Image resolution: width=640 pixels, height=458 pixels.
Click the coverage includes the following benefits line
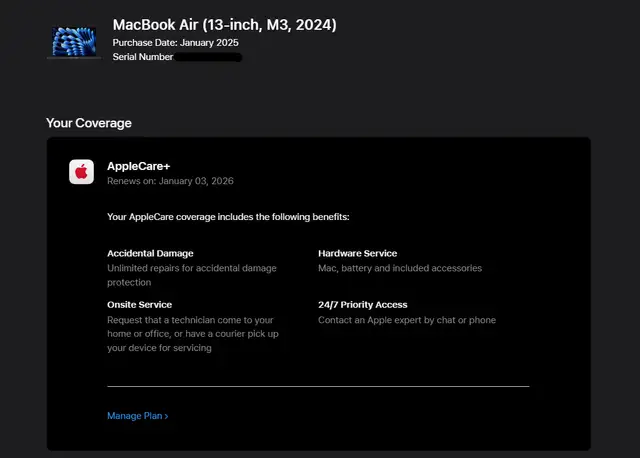(228, 217)
